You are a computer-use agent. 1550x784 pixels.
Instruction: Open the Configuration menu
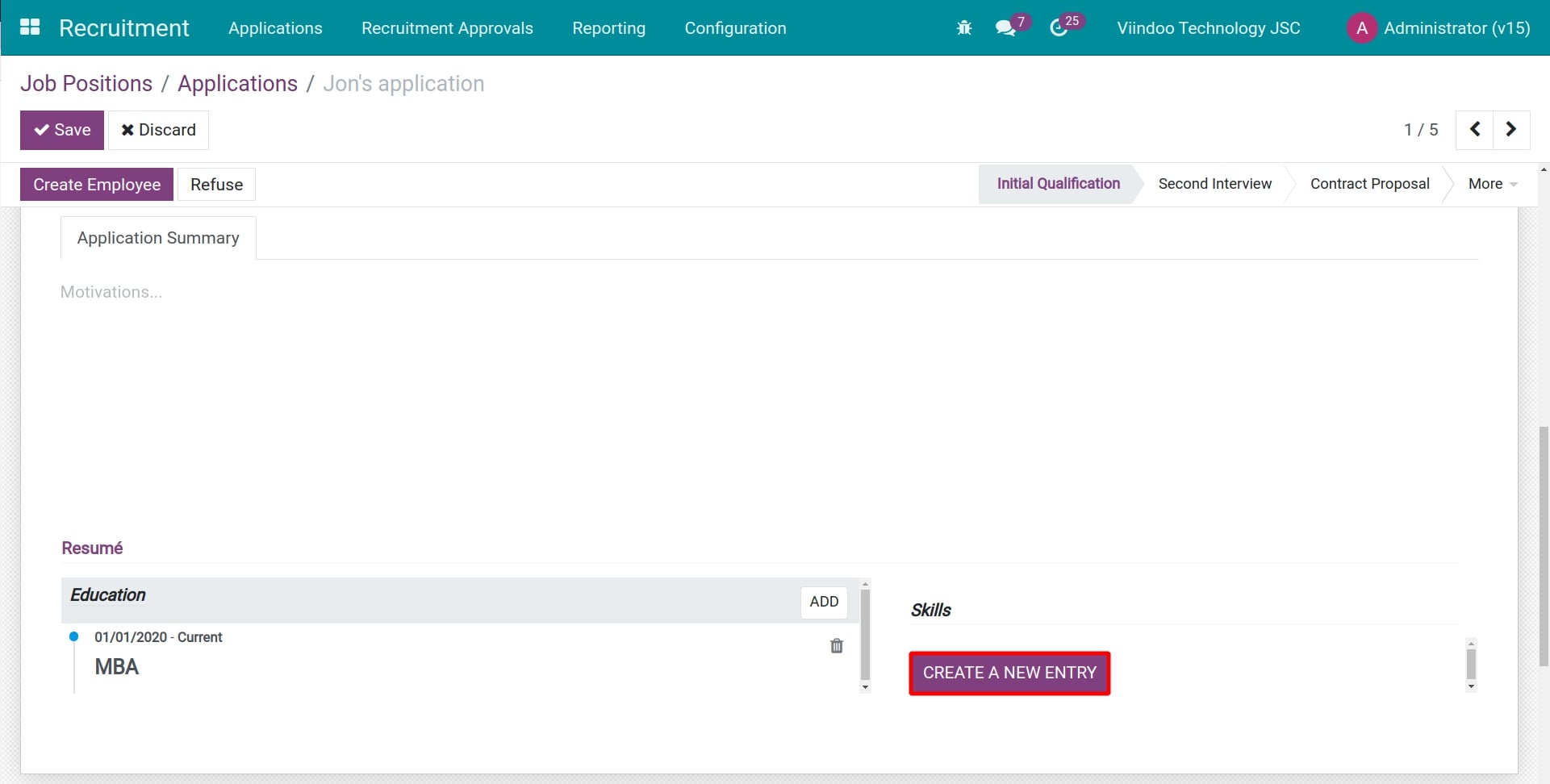[734, 27]
